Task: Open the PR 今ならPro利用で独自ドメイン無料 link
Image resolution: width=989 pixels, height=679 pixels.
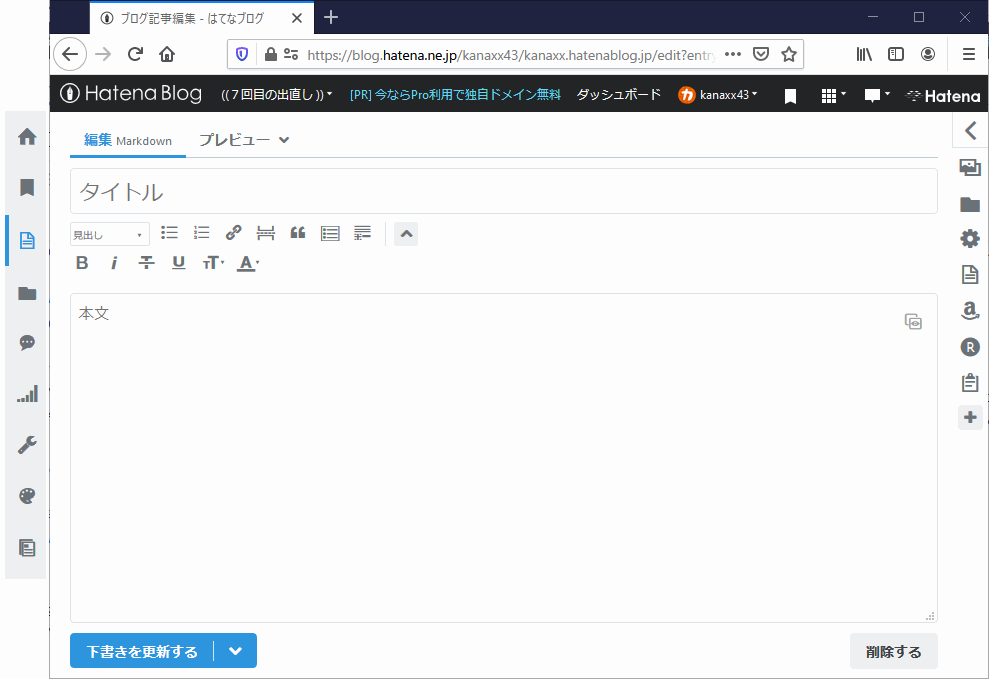Action: pos(455,95)
